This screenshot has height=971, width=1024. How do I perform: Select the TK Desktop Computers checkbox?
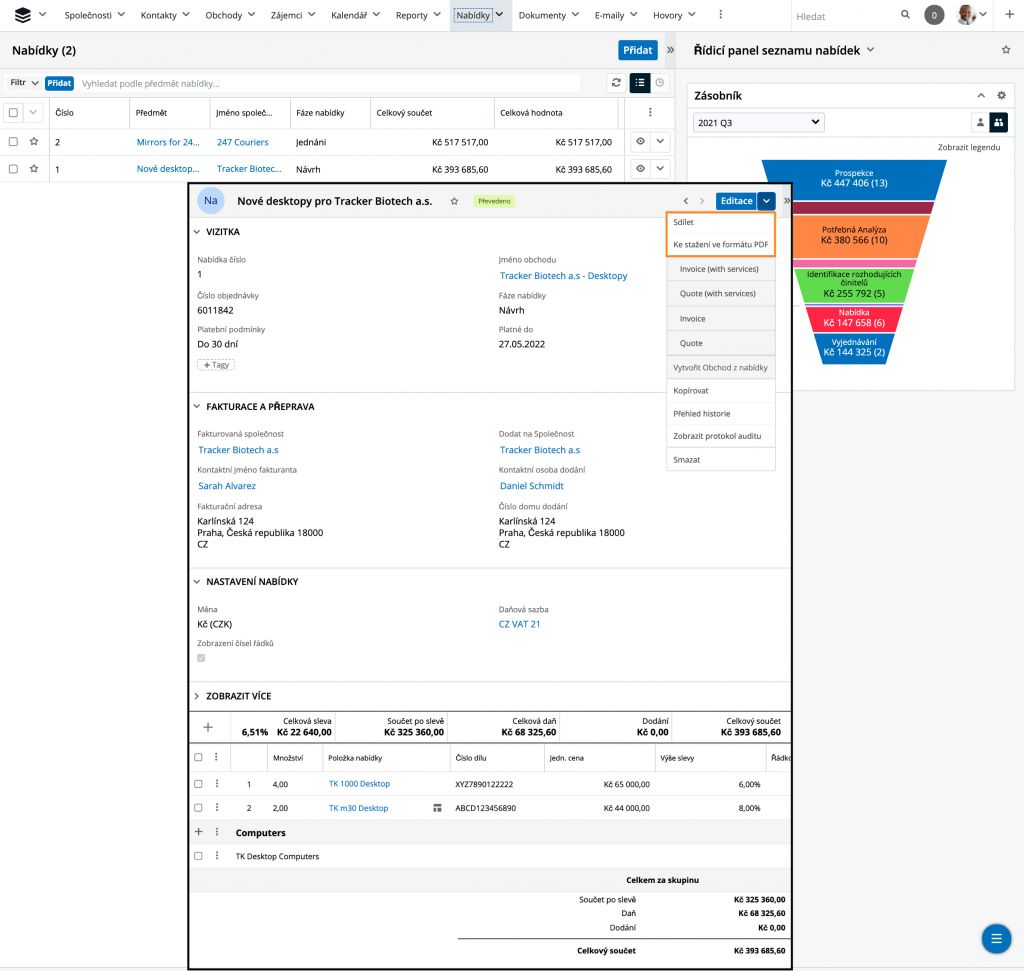(x=198, y=856)
